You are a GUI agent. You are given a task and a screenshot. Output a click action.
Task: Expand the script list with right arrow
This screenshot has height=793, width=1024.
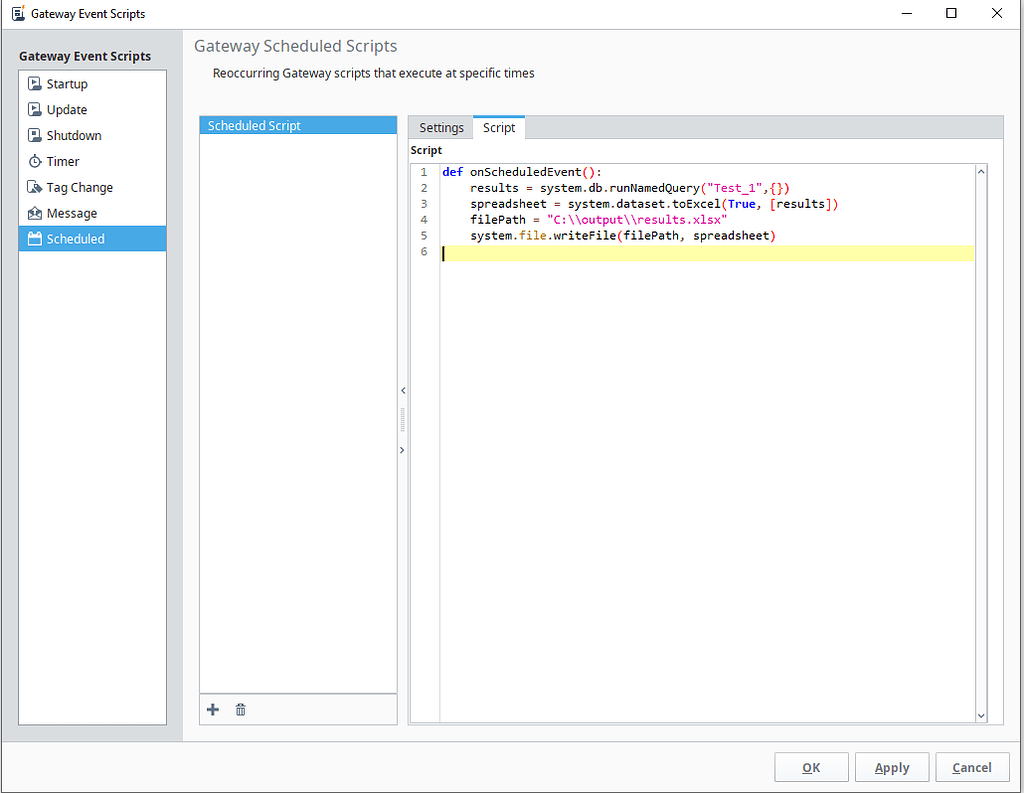pyautogui.click(x=402, y=450)
